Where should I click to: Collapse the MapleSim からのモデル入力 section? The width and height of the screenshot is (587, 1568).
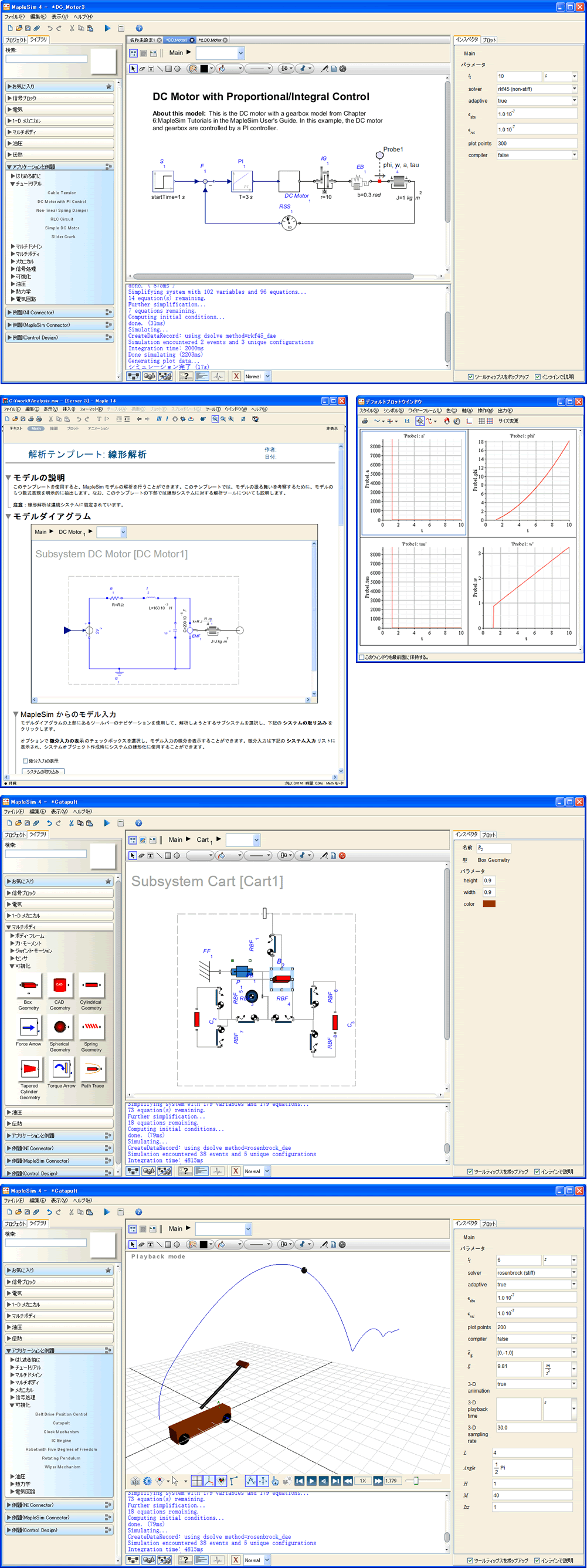pos(16,714)
